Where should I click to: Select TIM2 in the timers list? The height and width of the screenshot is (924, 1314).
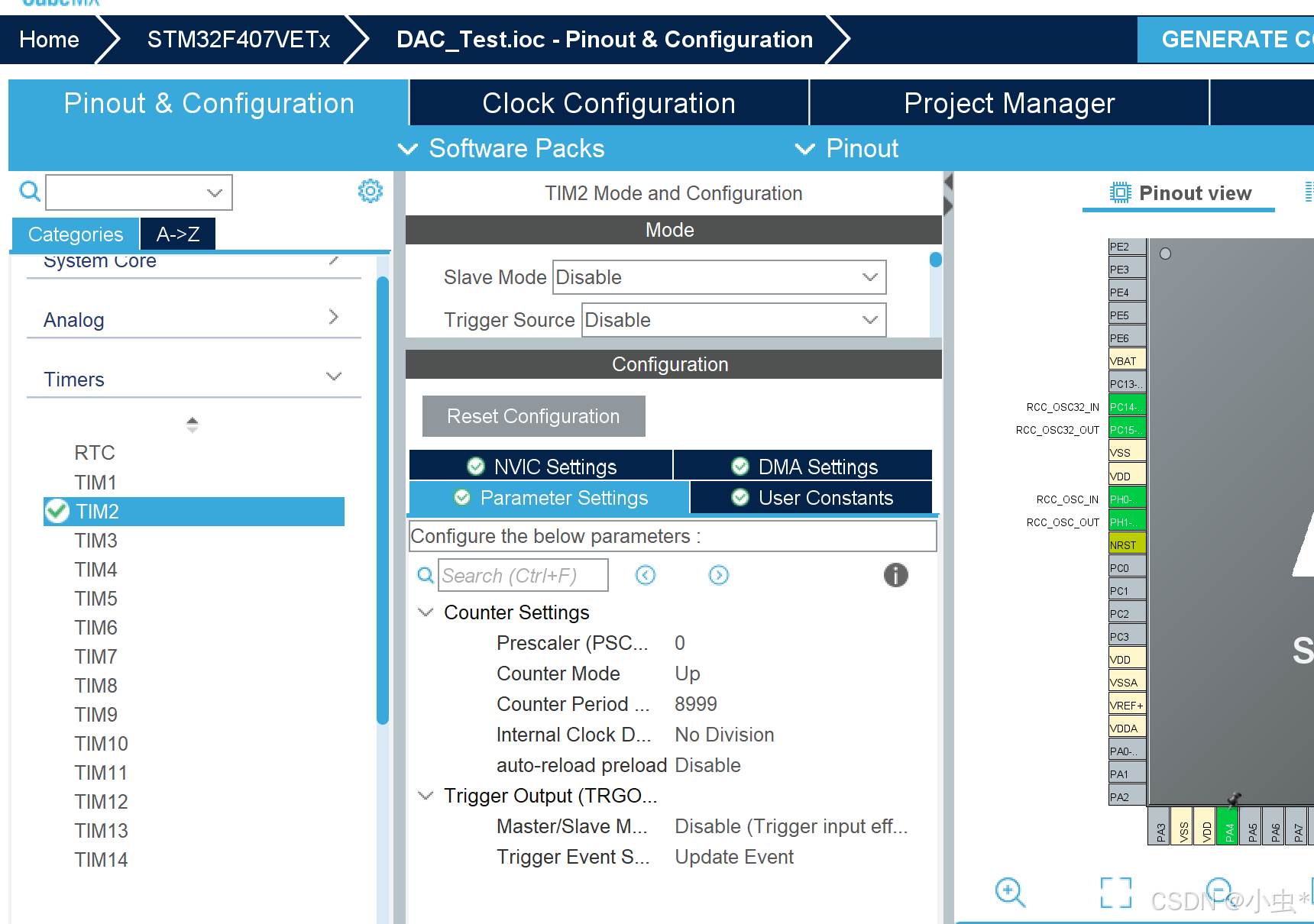tap(194, 512)
